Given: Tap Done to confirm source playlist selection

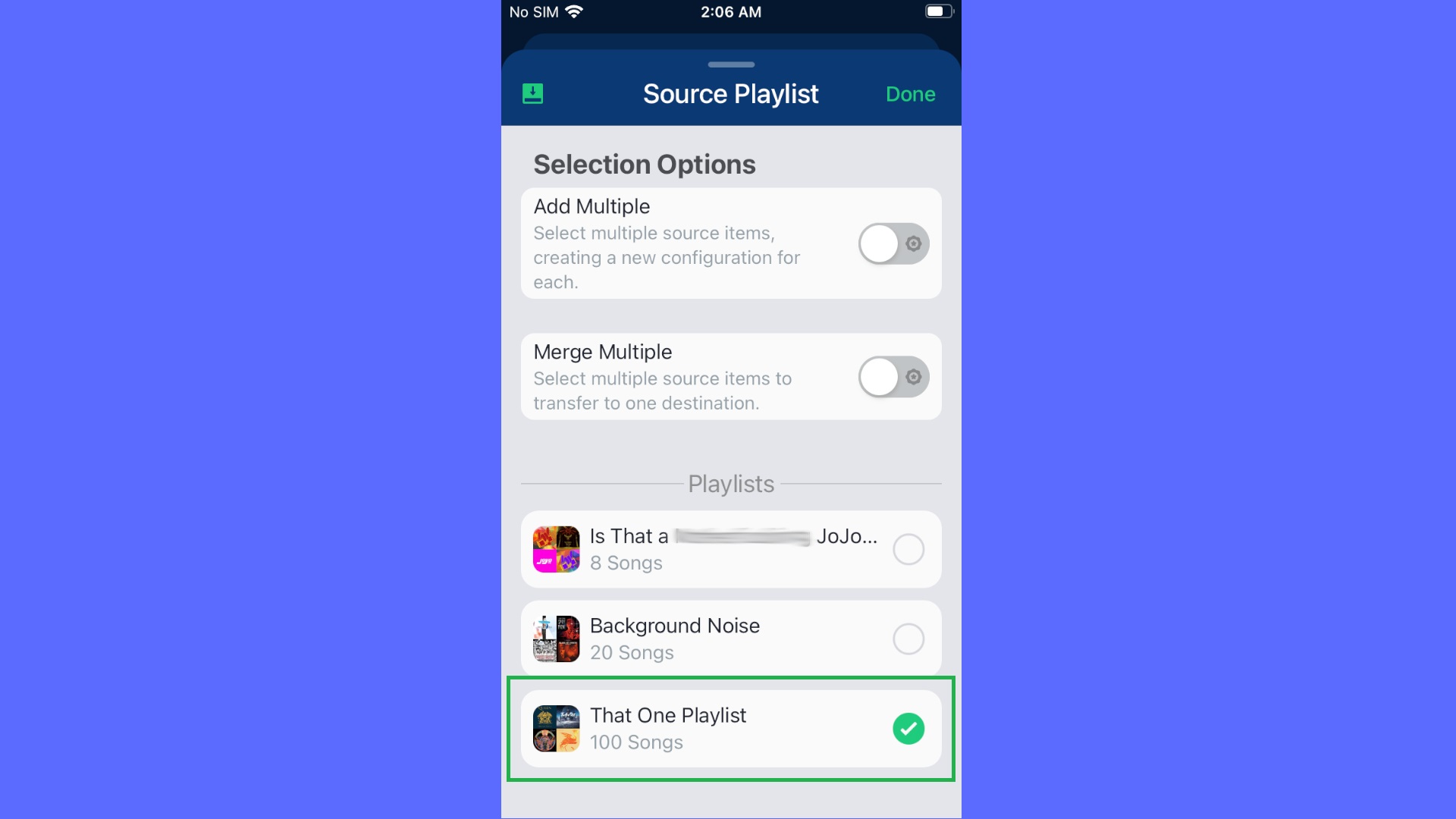Looking at the screenshot, I should (x=910, y=93).
